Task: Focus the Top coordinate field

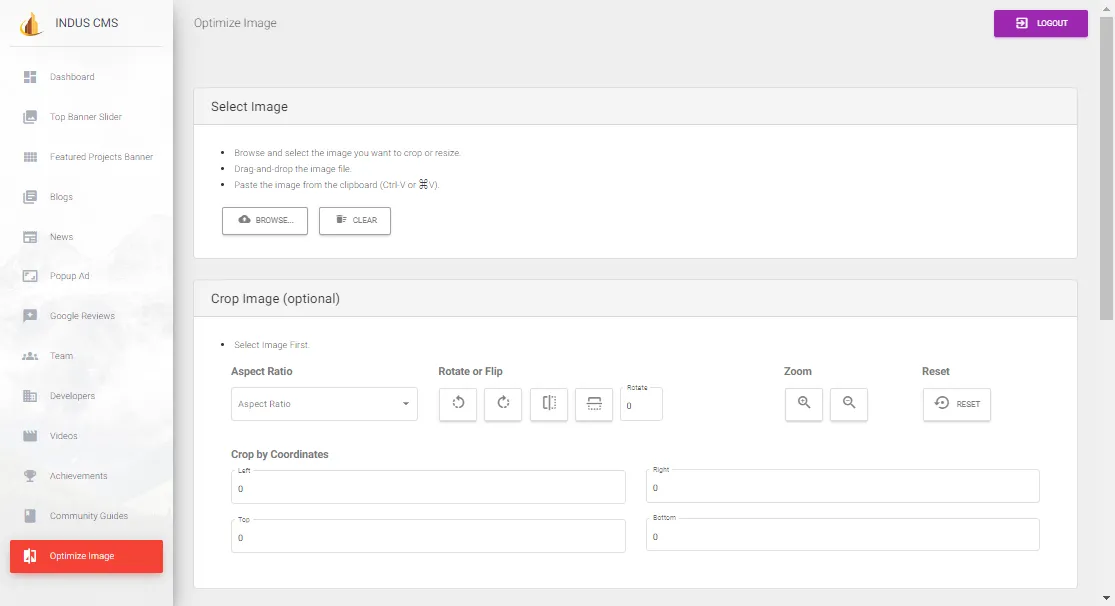Action: point(428,537)
